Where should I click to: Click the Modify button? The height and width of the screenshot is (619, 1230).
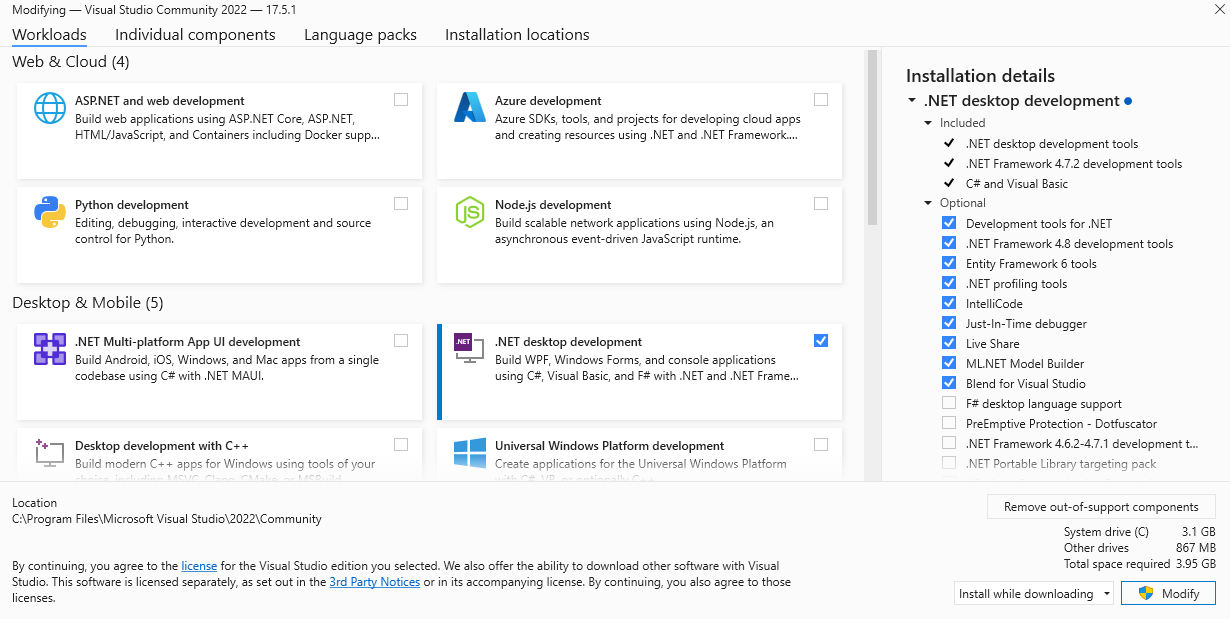1168,594
